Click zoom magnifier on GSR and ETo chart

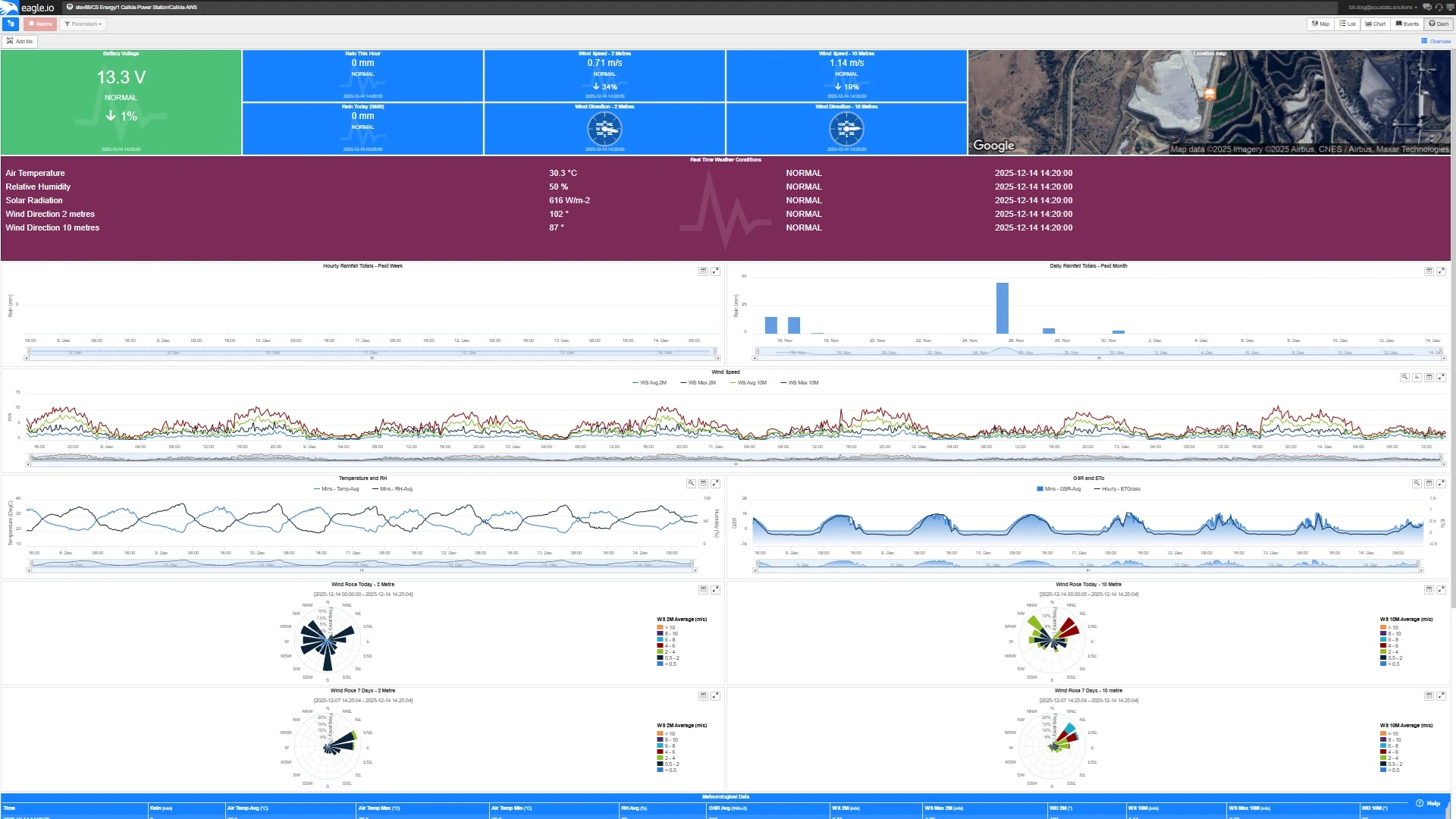click(x=1417, y=484)
